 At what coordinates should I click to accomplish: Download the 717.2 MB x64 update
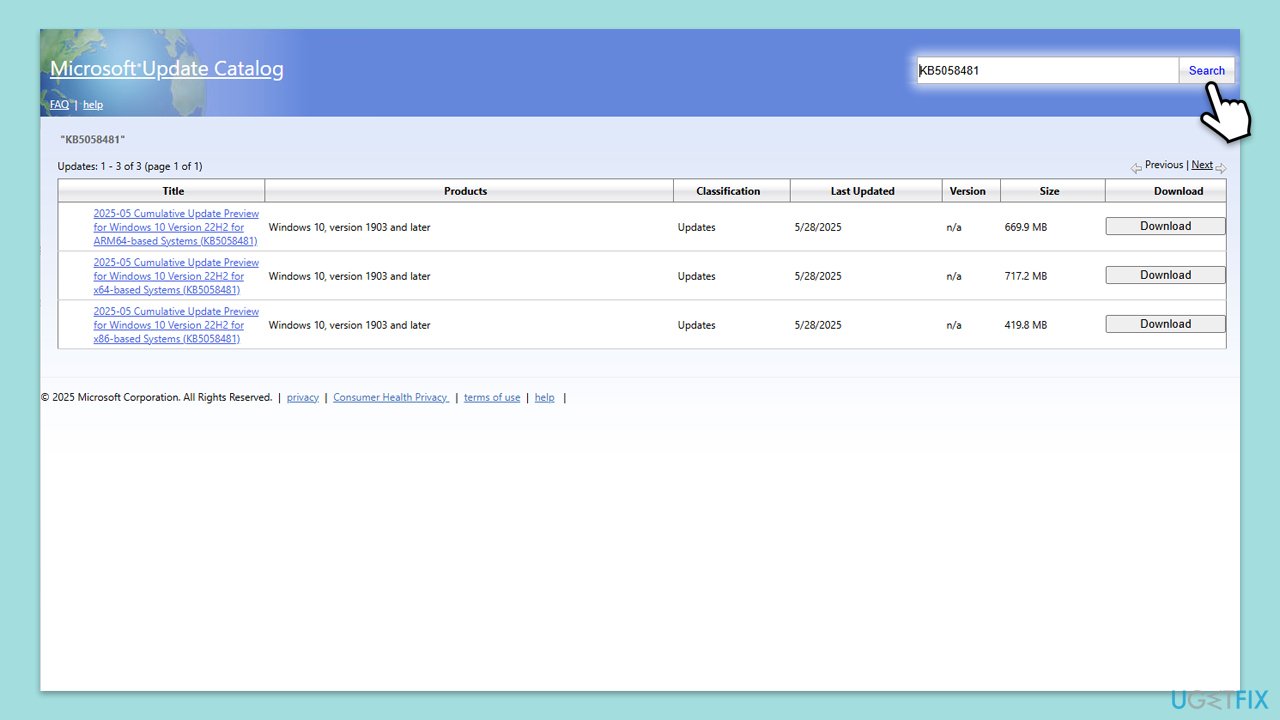[1165, 275]
